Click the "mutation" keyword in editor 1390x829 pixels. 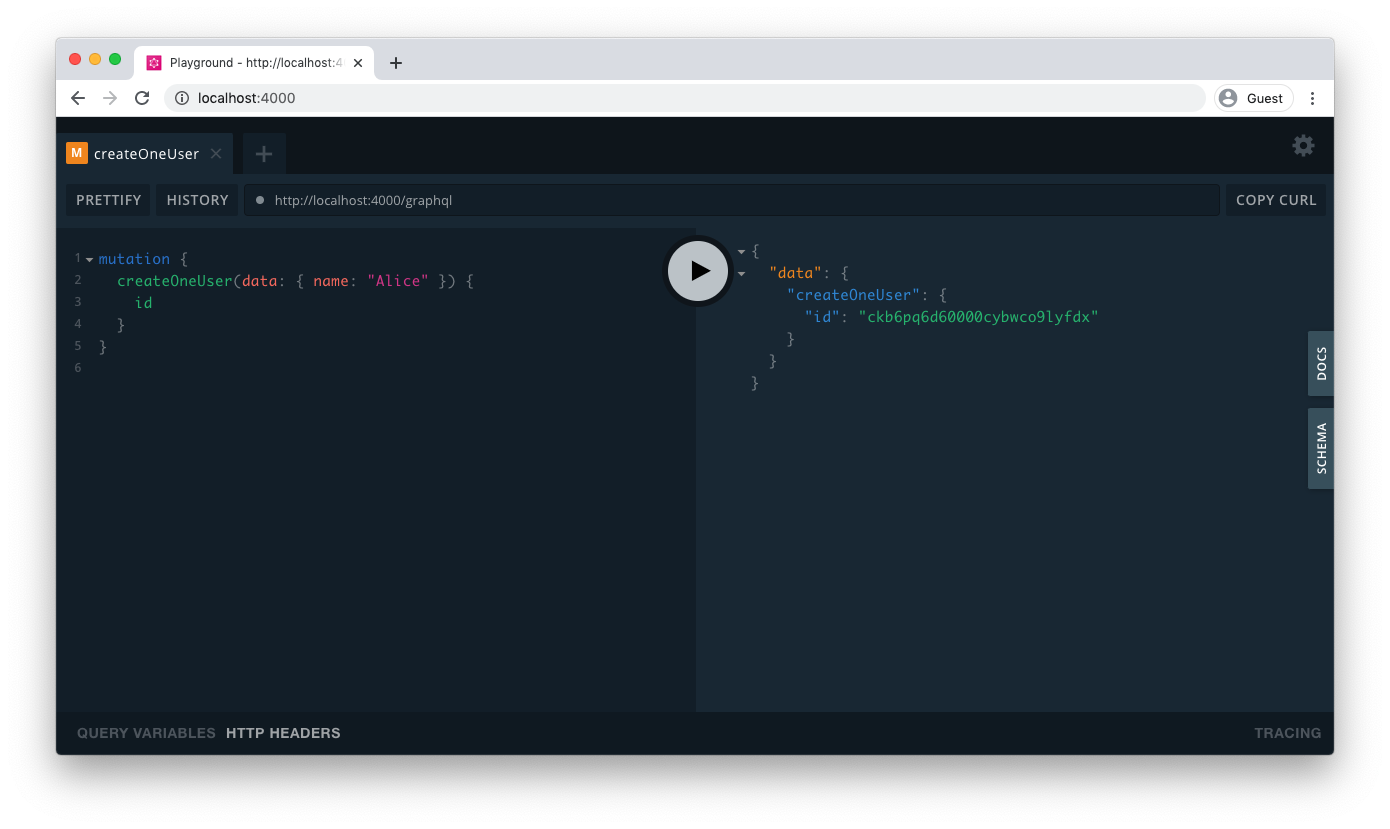(134, 259)
